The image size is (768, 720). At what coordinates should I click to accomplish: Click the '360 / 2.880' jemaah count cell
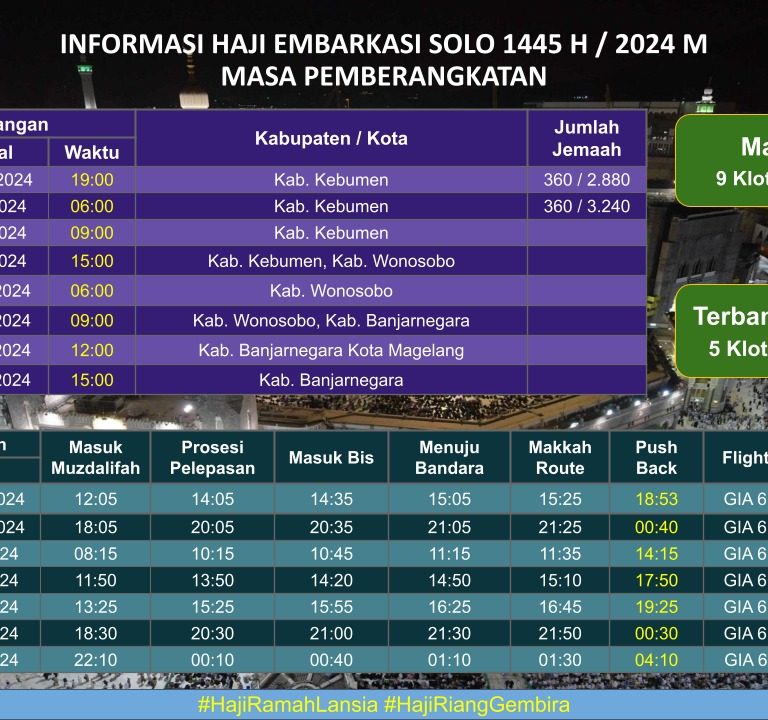coord(587,180)
